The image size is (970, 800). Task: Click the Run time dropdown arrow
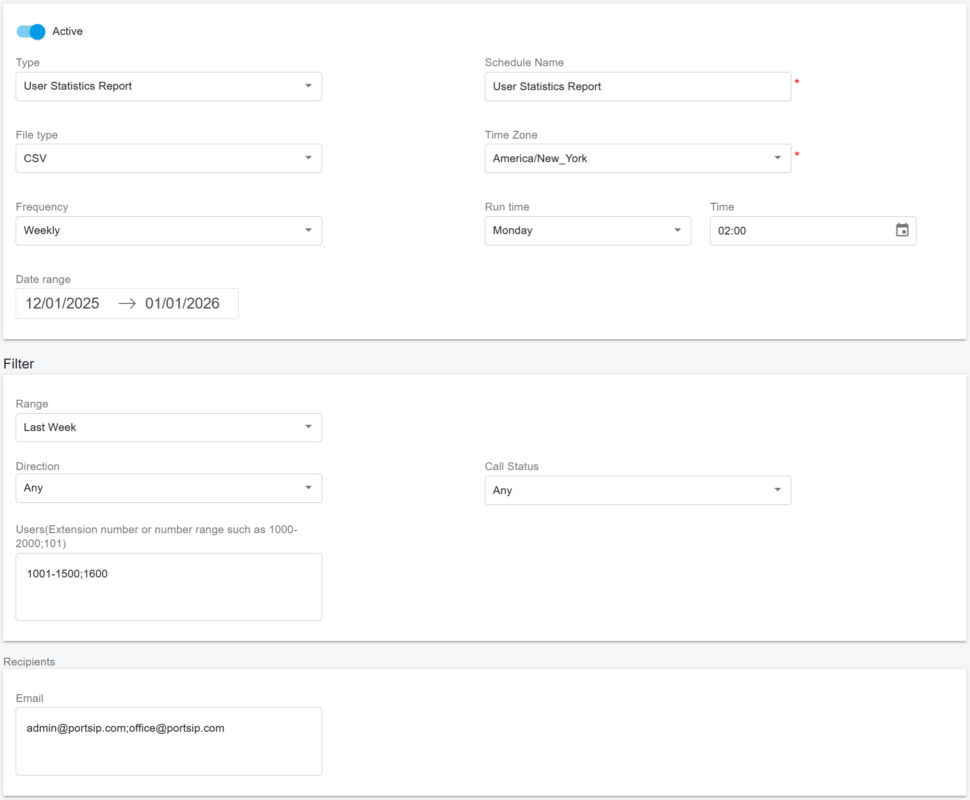[676, 230]
